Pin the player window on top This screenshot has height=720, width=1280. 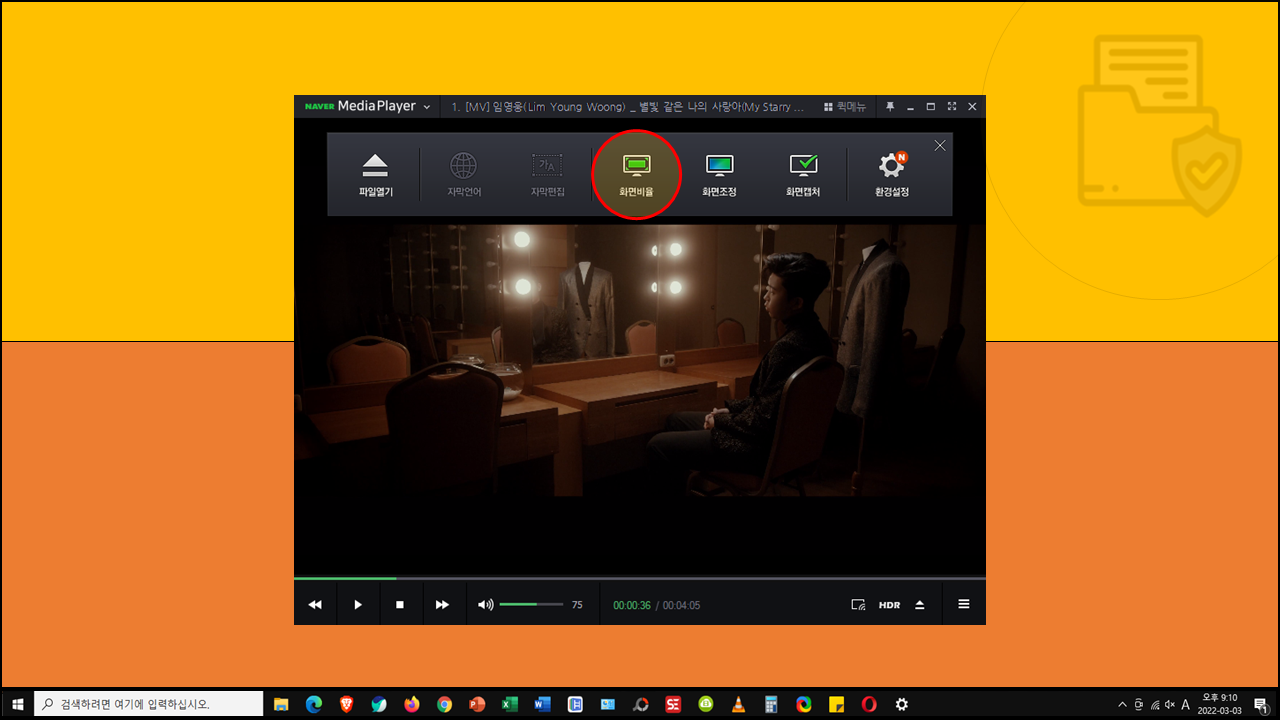[x=889, y=107]
